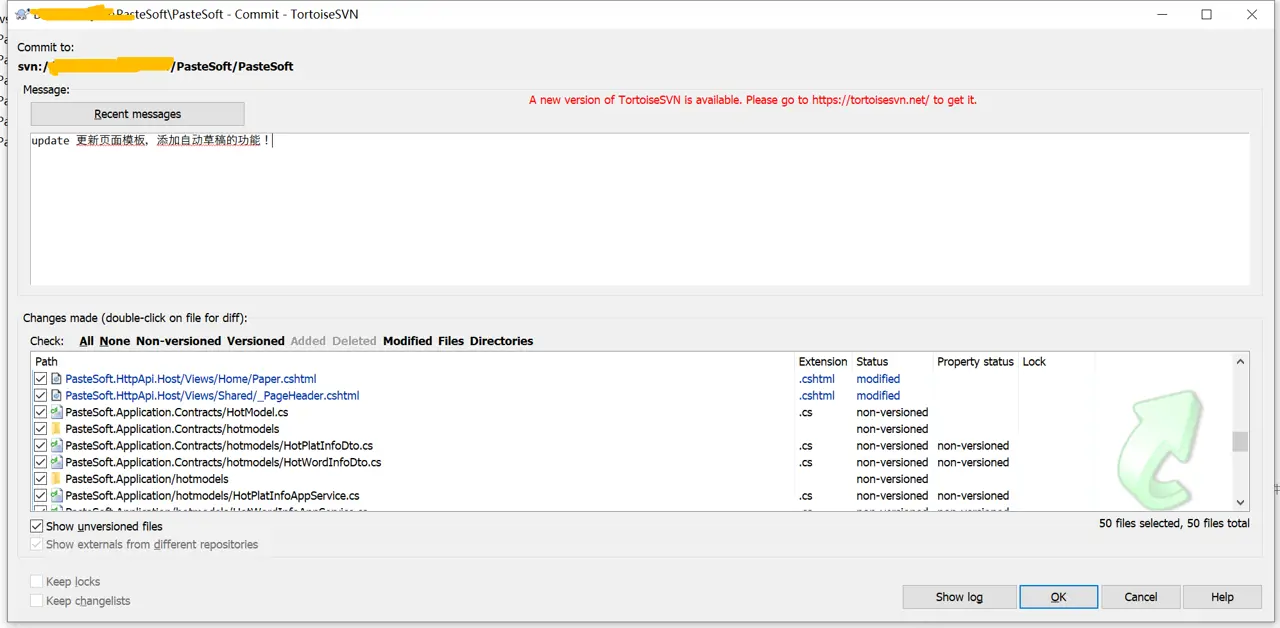Viewport: 1280px width, 628px height.
Task: Click the HotPlatInfoDto.cs file icon
Action: point(56,446)
